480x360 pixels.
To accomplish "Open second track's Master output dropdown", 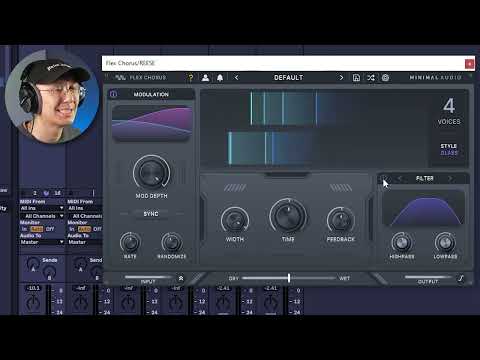I will pyautogui.click(x=85, y=242).
